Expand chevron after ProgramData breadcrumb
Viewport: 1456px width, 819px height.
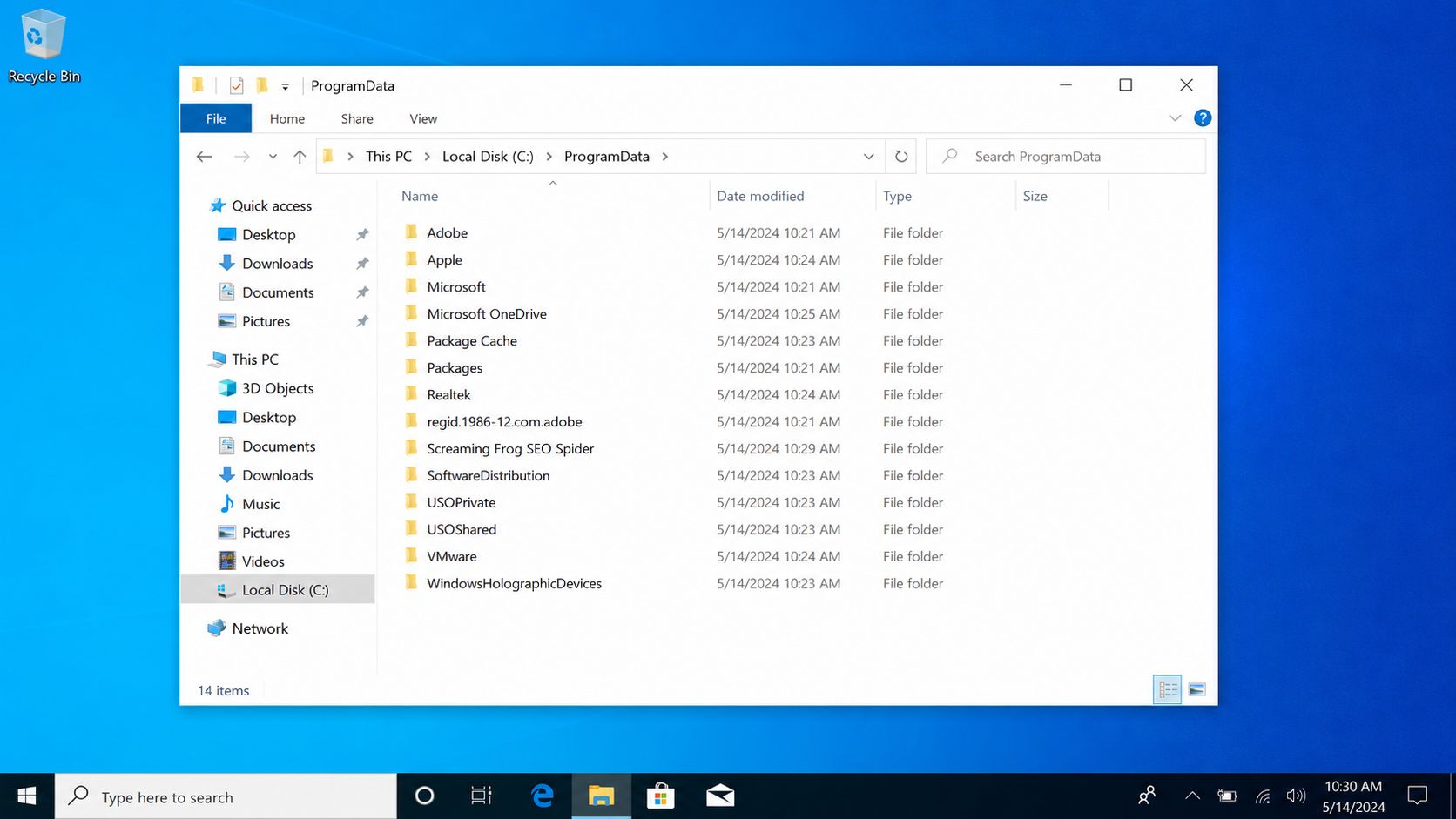click(665, 157)
